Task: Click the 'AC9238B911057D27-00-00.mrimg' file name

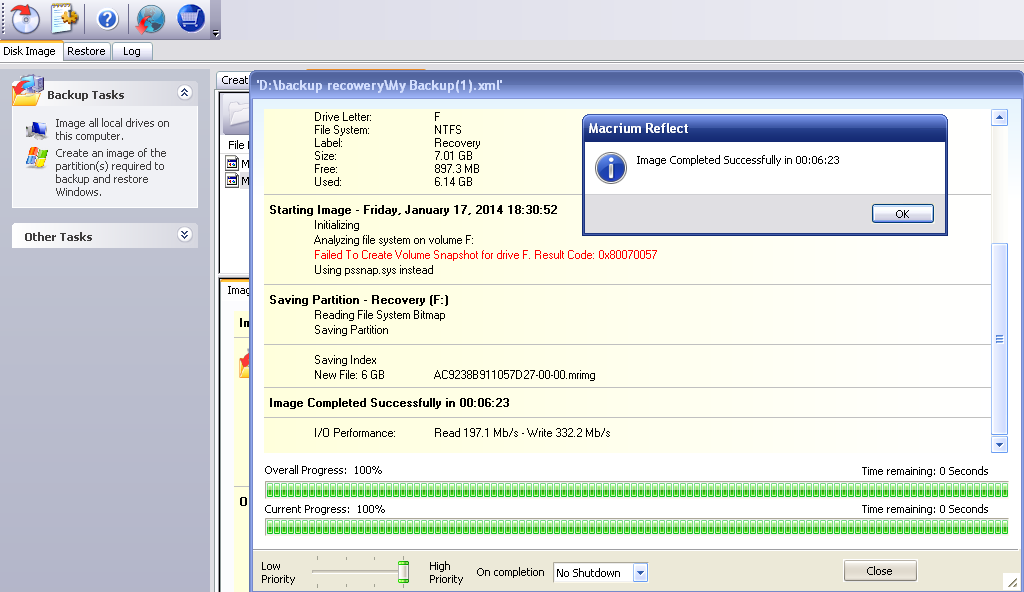Action: coord(515,375)
